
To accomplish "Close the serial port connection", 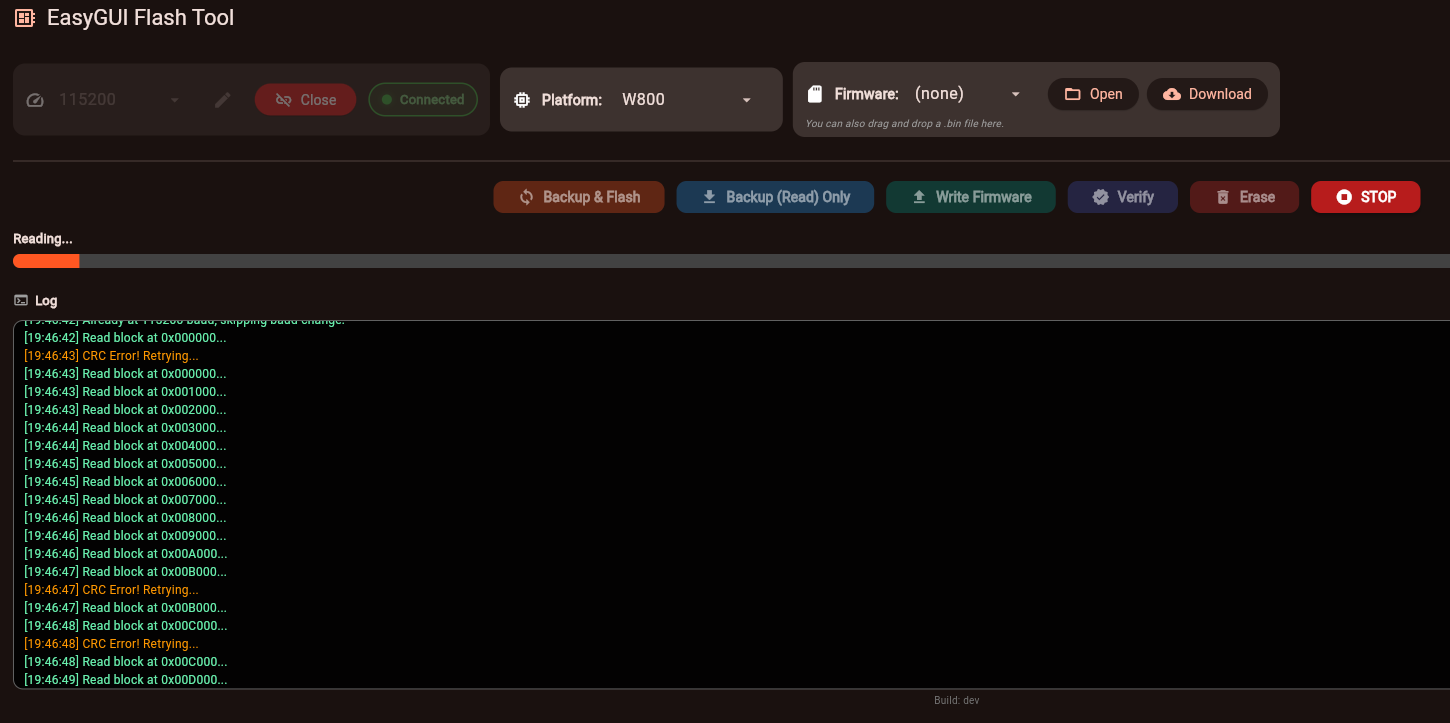I will pyautogui.click(x=305, y=100).
